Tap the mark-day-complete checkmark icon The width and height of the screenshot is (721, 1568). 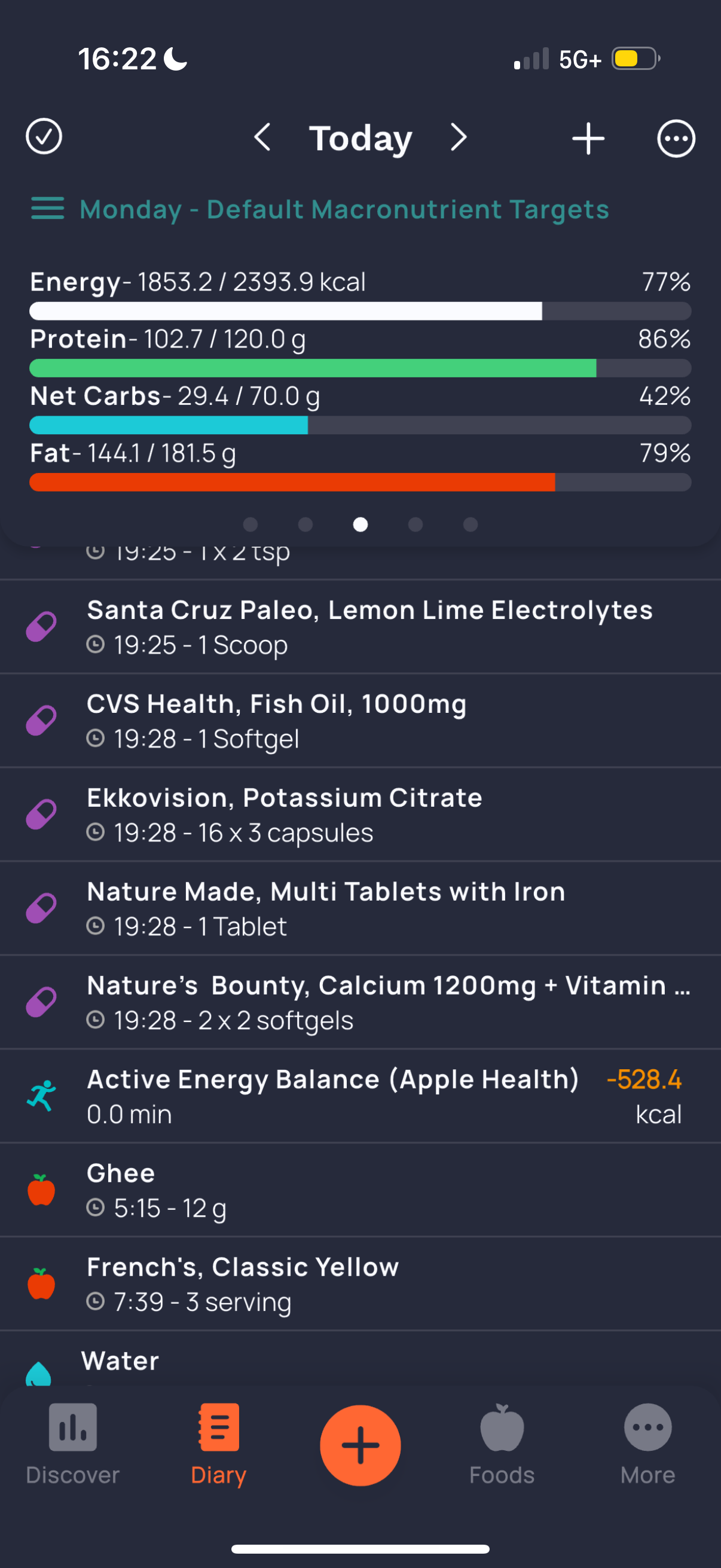[44, 137]
